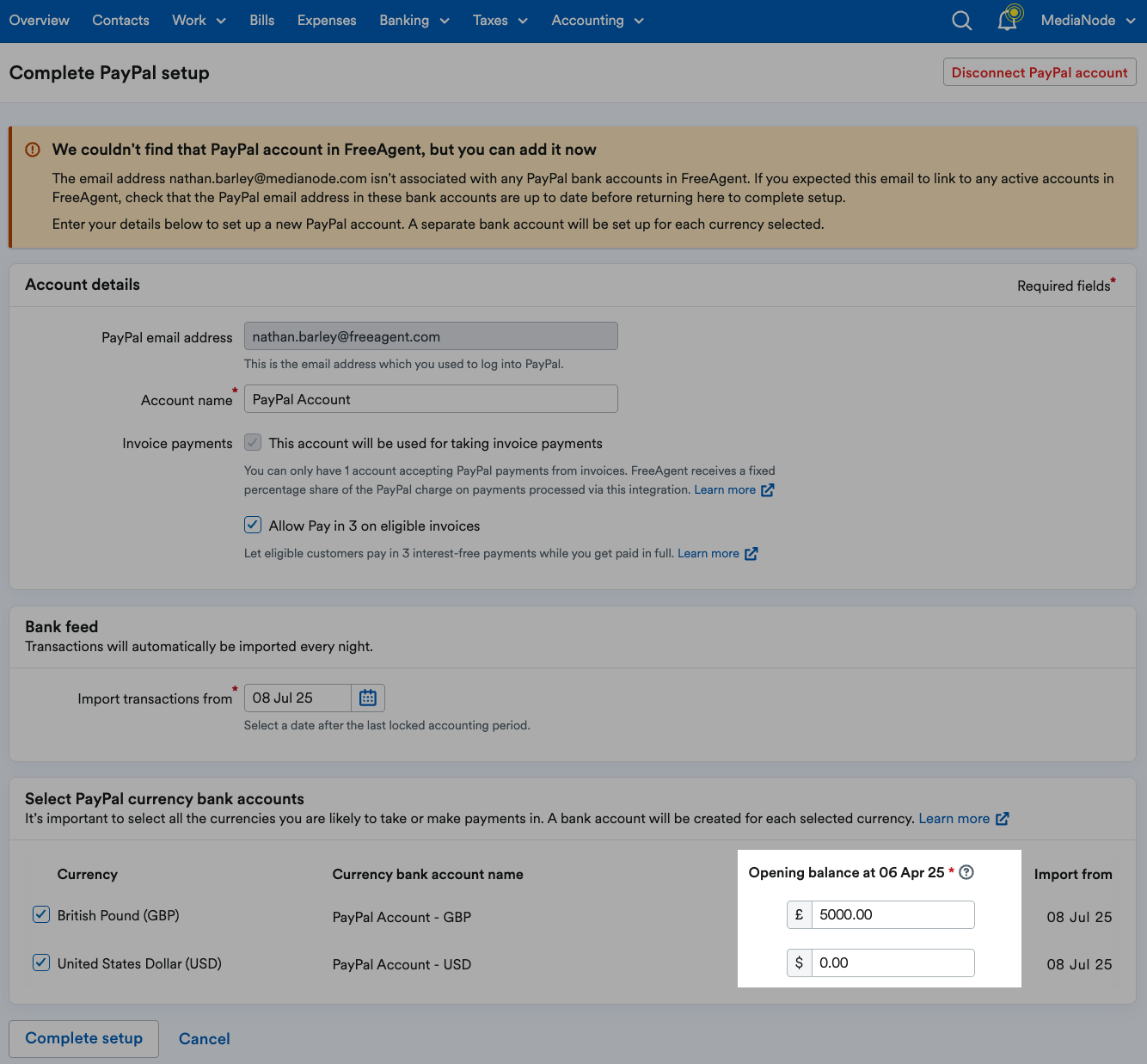This screenshot has height=1064, width=1147.
Task: Click 'PayPal Account - USD' account name text
Action: point(402,965)
